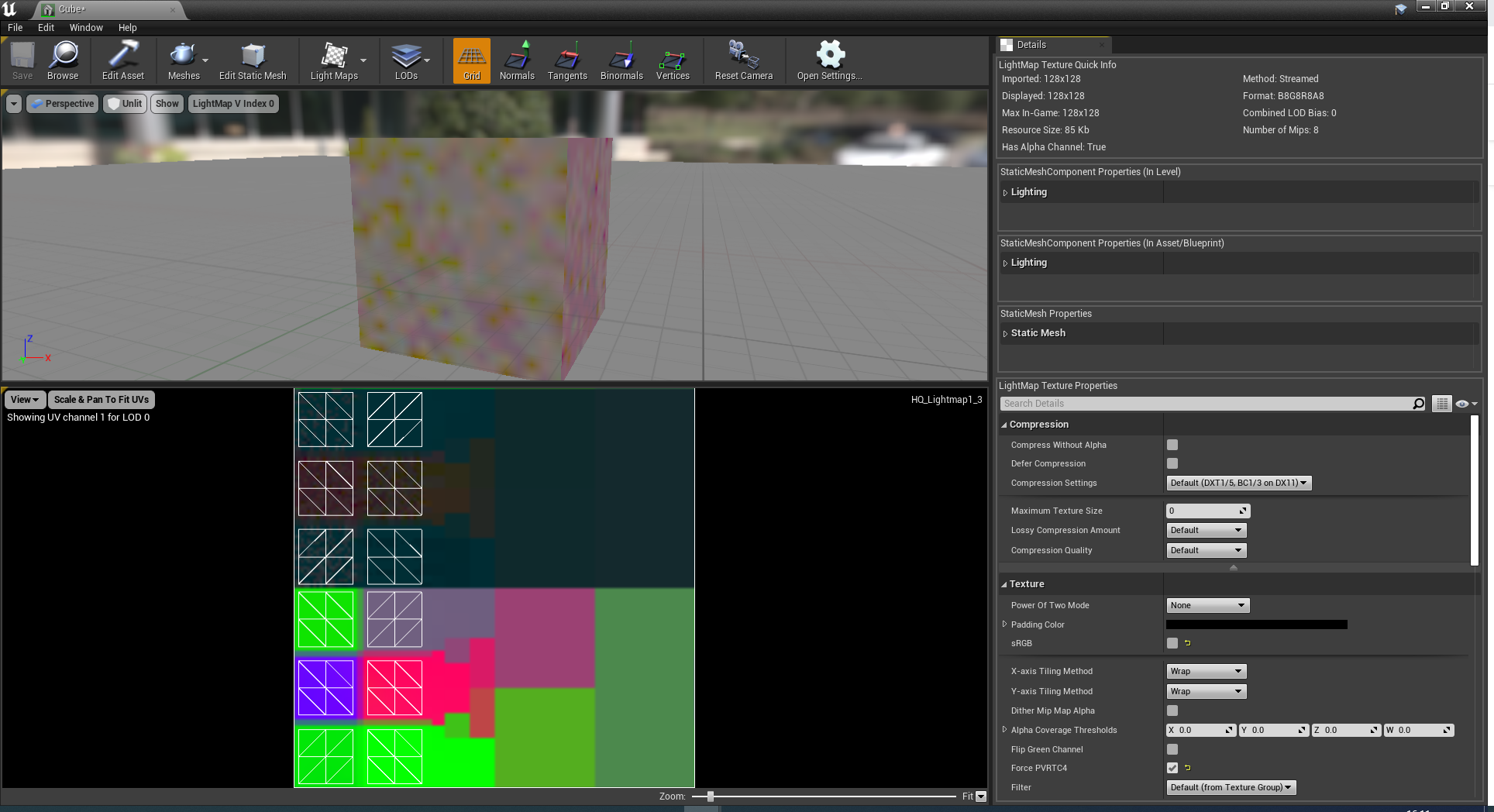Open the Window menu

(86, 27)
